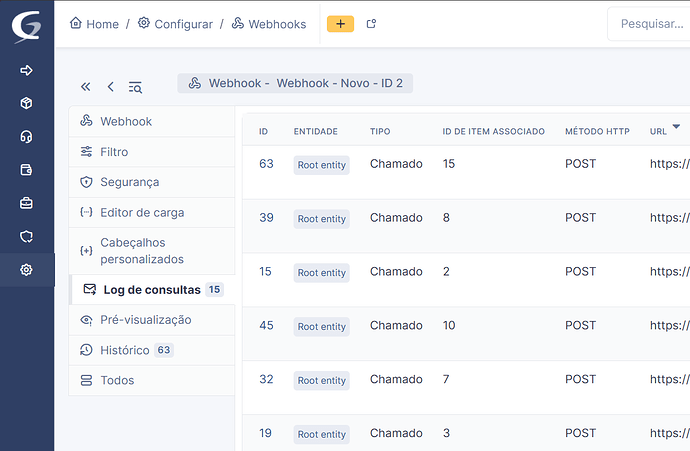Go to first record with double chevron
The image size is (690, 451).
(x=85, y=87)
